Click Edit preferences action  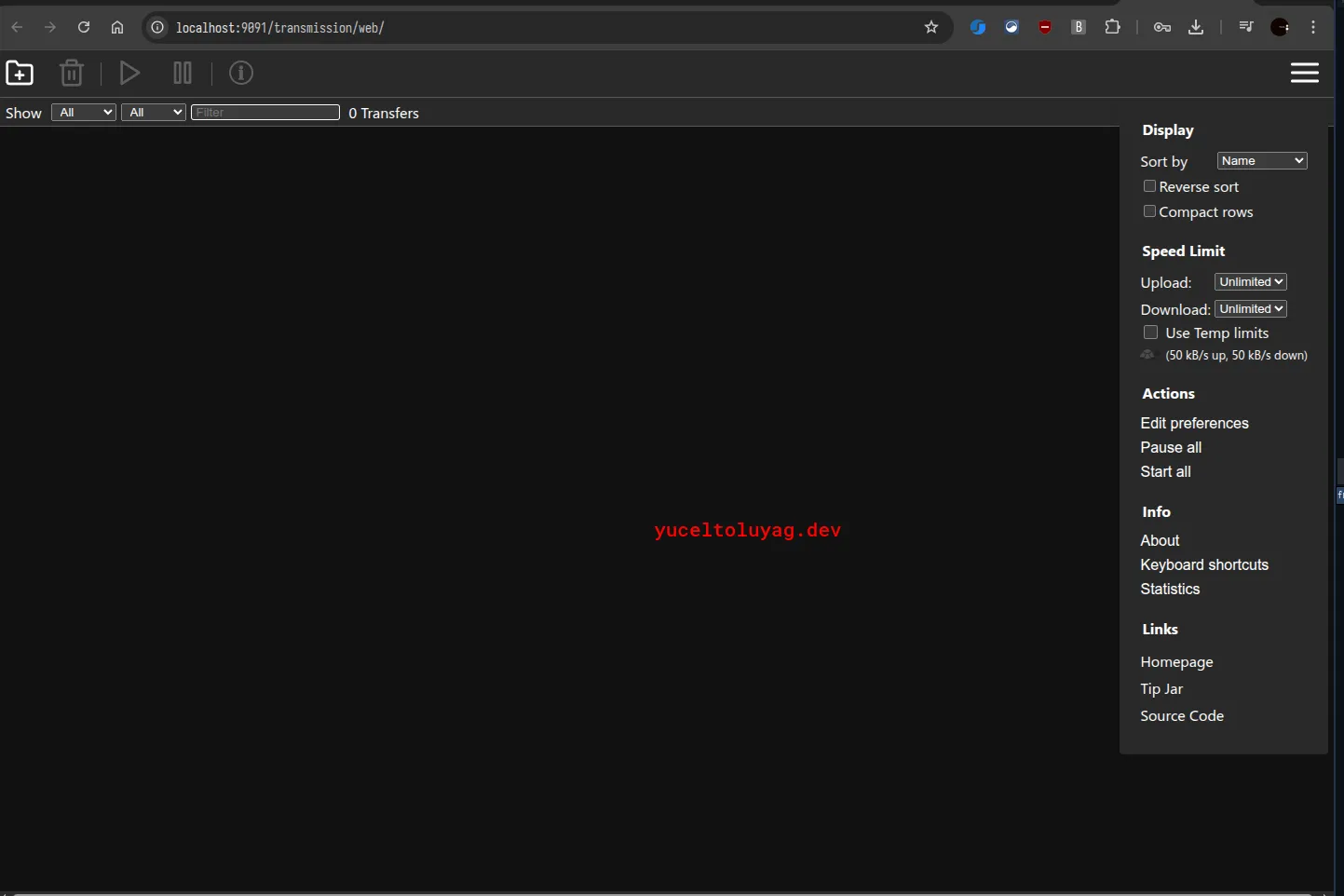coord(1194,423)
